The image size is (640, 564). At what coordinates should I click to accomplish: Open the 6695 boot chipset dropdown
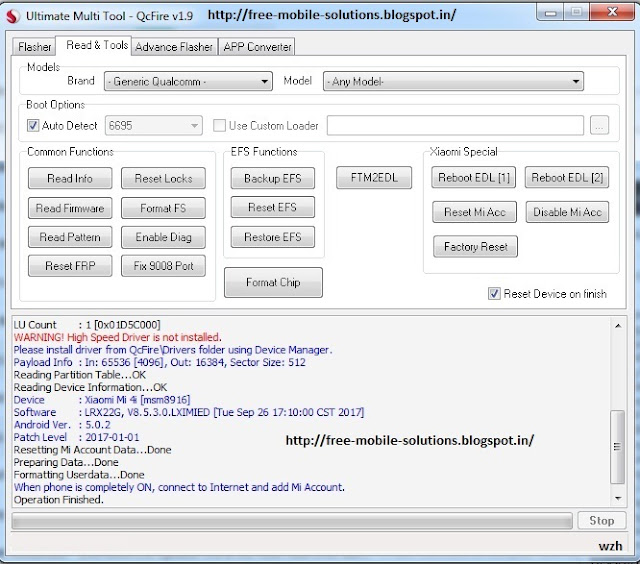pyautogui.click(x=153, y=125)
